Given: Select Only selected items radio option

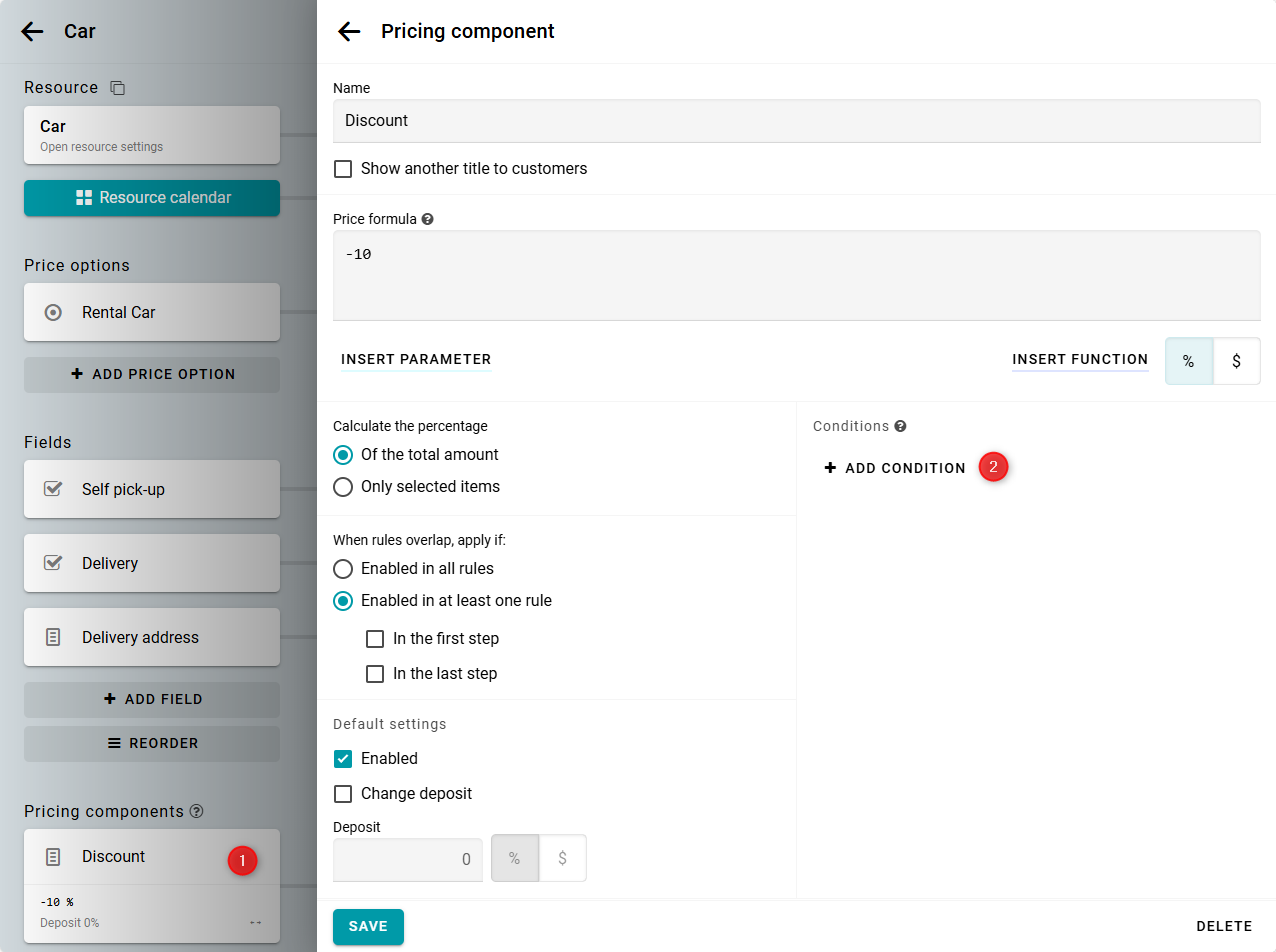Looking at the screenshot, I should click(x=343, y=487).
